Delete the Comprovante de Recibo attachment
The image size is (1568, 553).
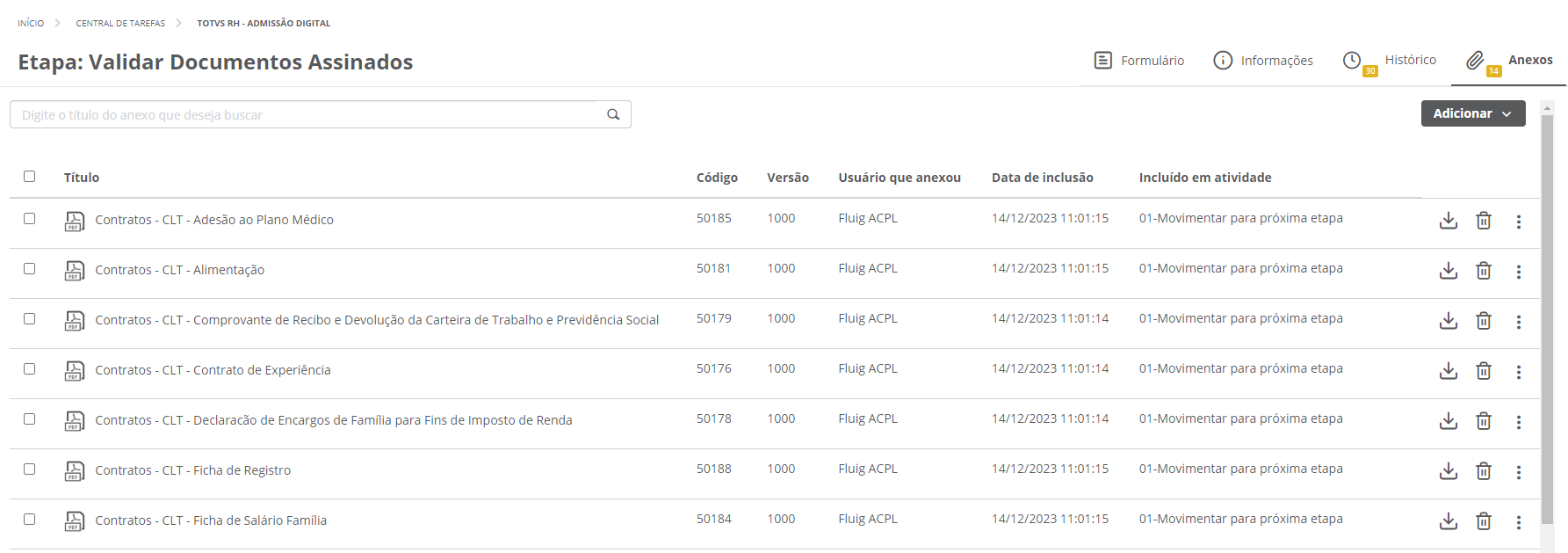(x=1484, y=321)
